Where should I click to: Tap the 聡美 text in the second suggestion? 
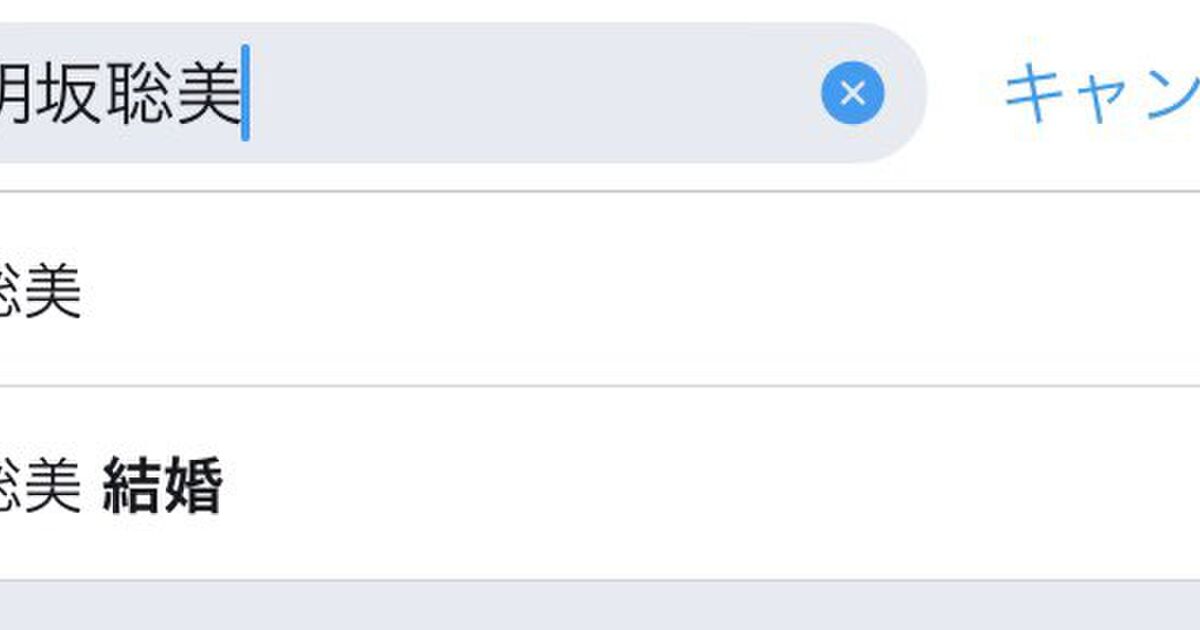40,486
